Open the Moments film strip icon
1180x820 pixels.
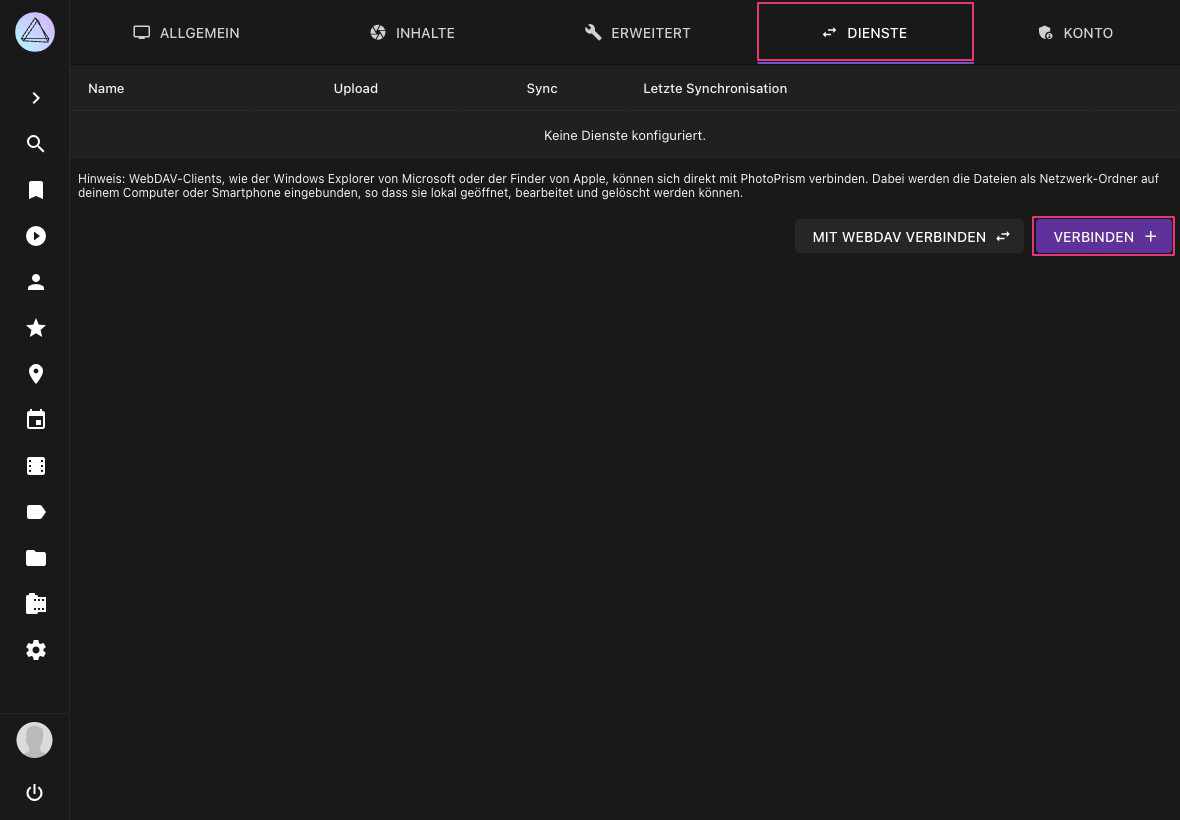(36, 466)
